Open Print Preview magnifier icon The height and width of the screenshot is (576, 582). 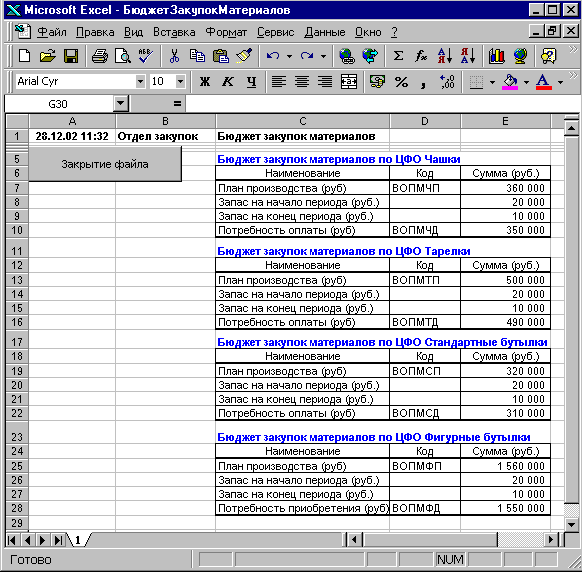122,56
